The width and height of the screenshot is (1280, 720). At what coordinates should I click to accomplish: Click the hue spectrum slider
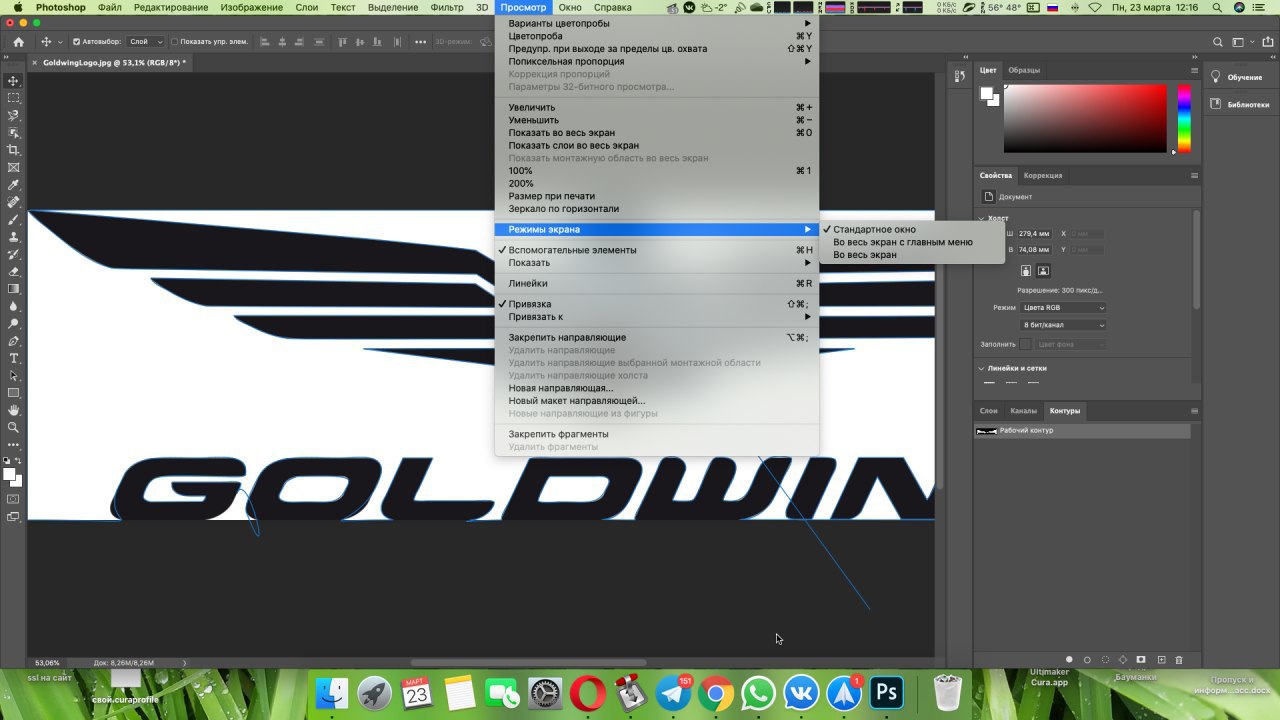pyautogui.click(x=1184, y=118)
